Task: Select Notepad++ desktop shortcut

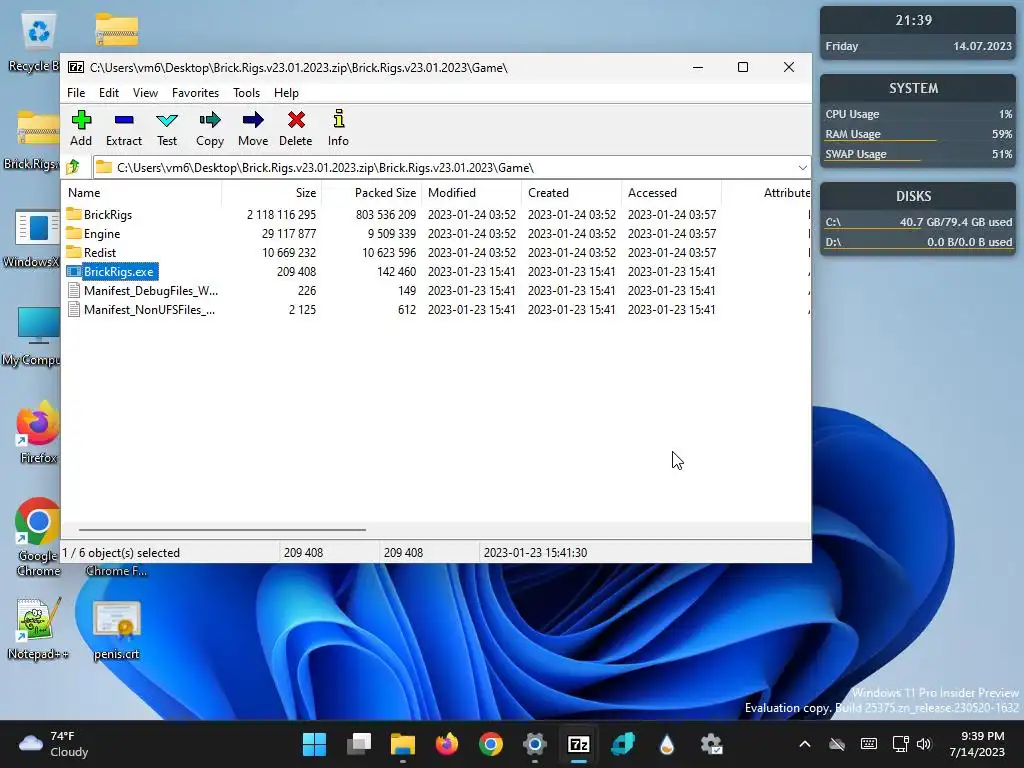Action: click(x=37, y=628)
